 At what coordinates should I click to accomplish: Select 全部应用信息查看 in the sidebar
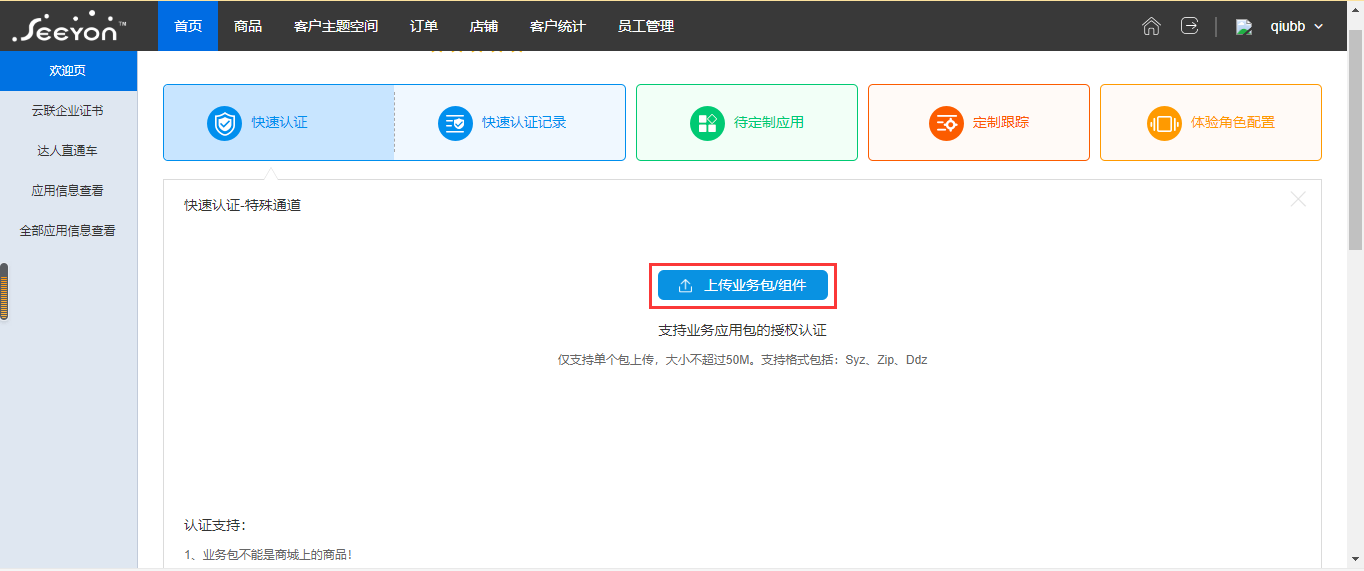(68, 231)
